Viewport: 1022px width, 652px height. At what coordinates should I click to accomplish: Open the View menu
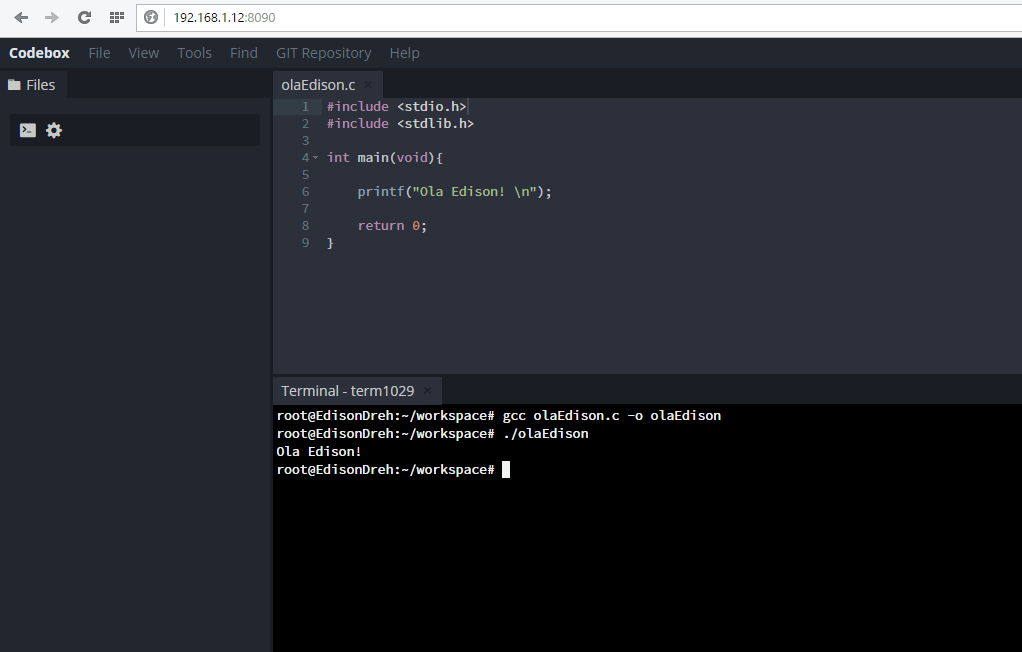coord(143,53)
